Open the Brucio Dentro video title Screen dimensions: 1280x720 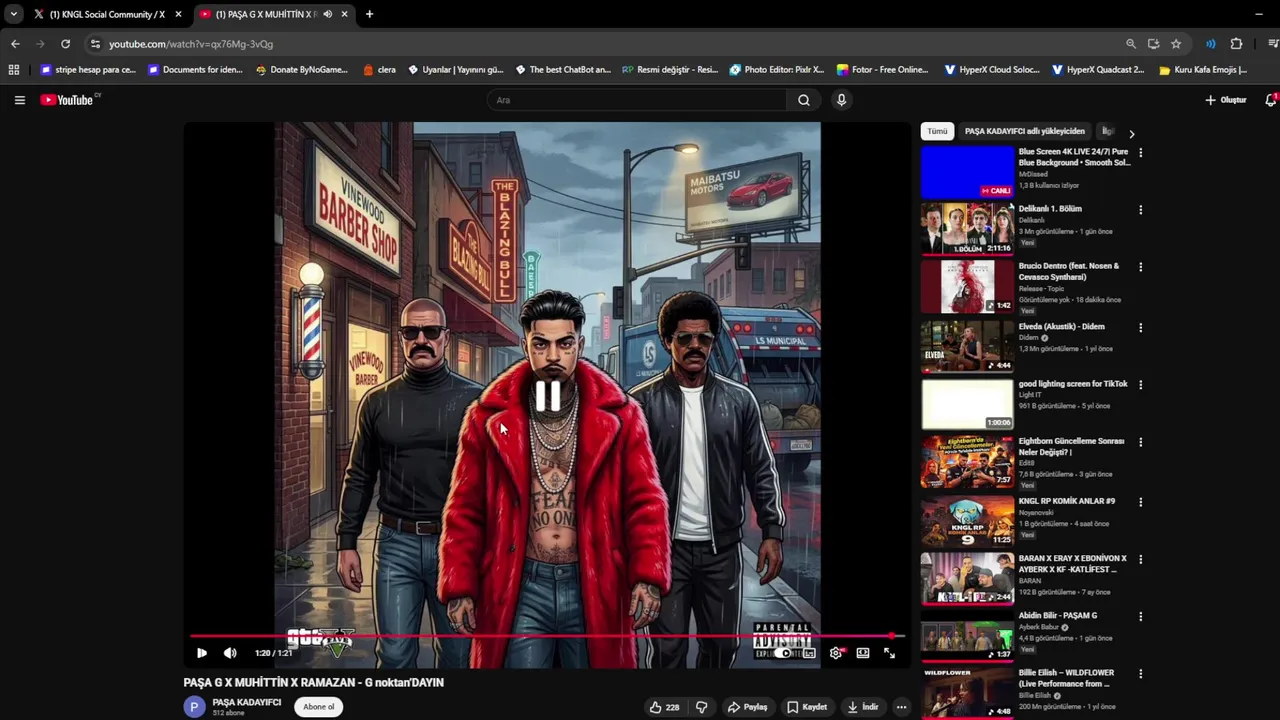(x=1069, y=271)
